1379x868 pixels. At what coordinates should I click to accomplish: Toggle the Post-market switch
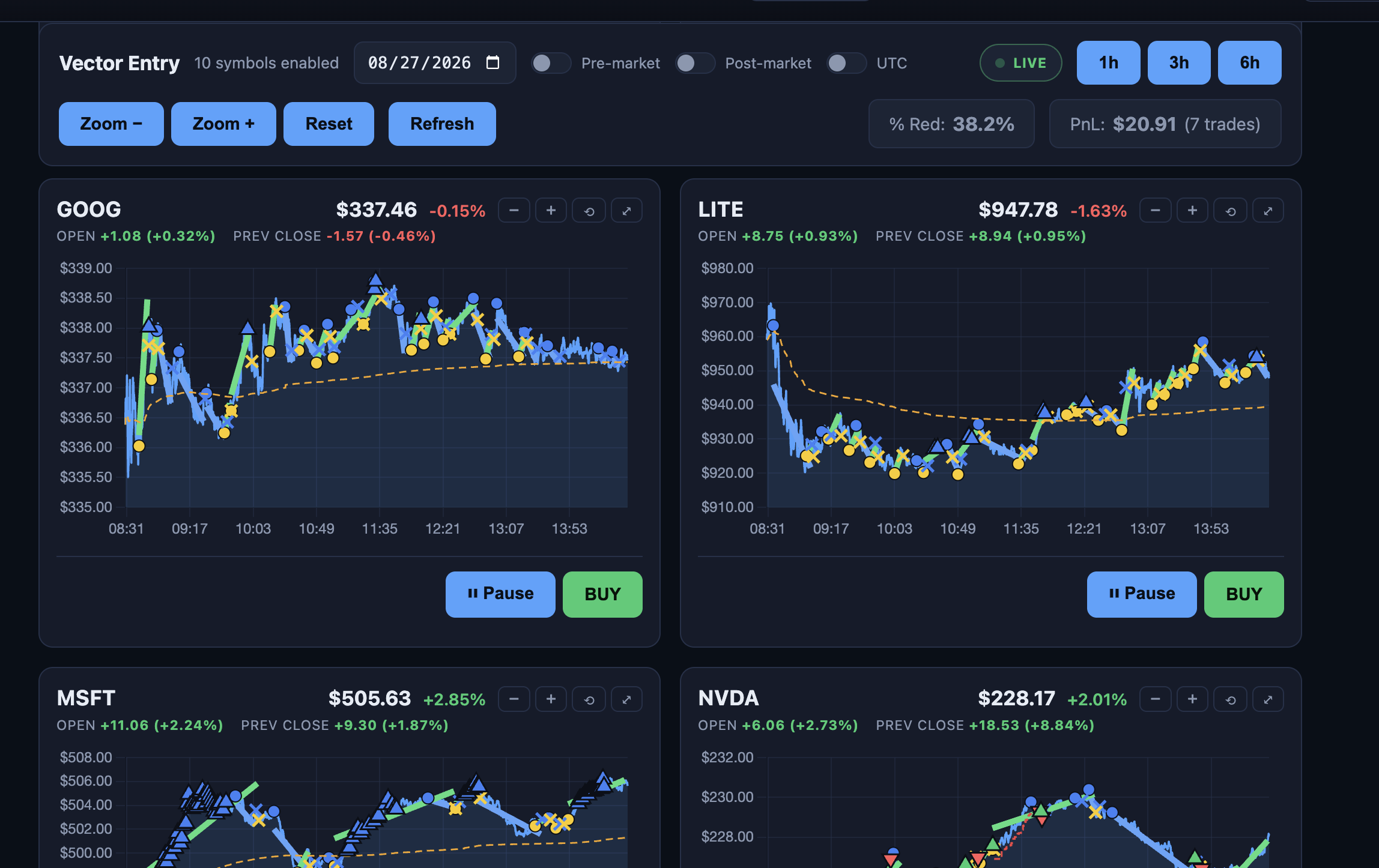[x=695, y=63]
